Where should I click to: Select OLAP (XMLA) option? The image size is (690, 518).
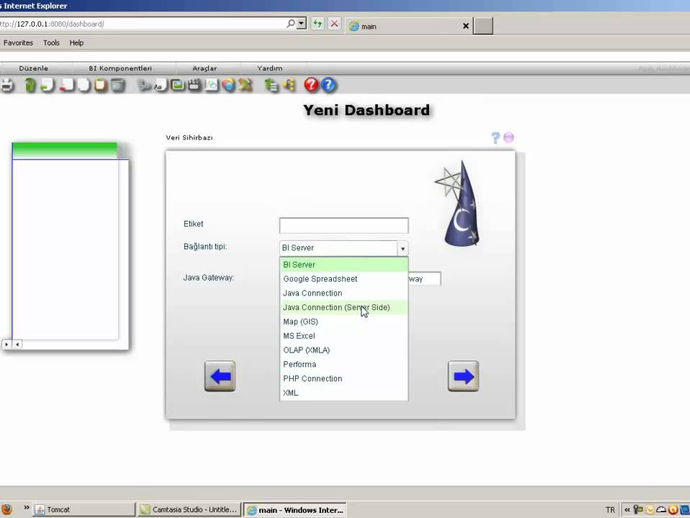(x=344, y=350)
